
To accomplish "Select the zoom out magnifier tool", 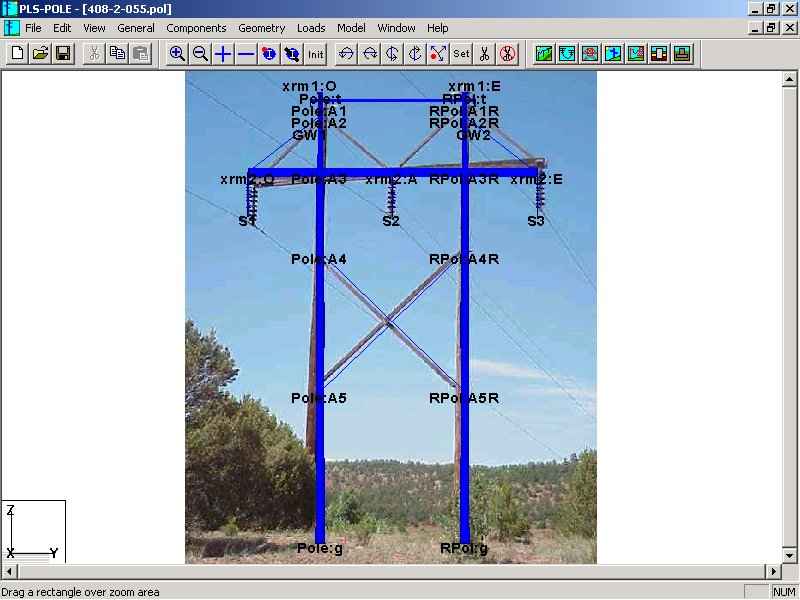I will pos(201,54).
